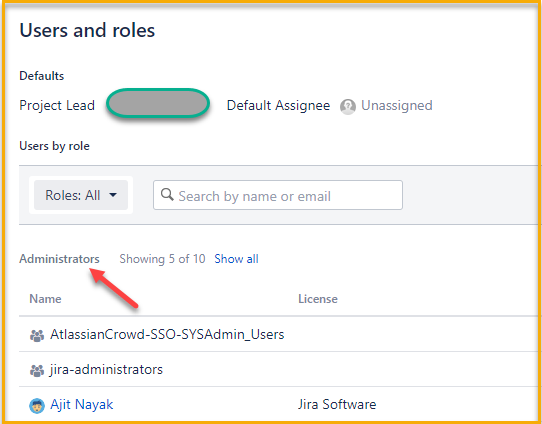This screenshot has height=424, width=542.
Task: Click the Defaults section heading
Action: (41, 76)
